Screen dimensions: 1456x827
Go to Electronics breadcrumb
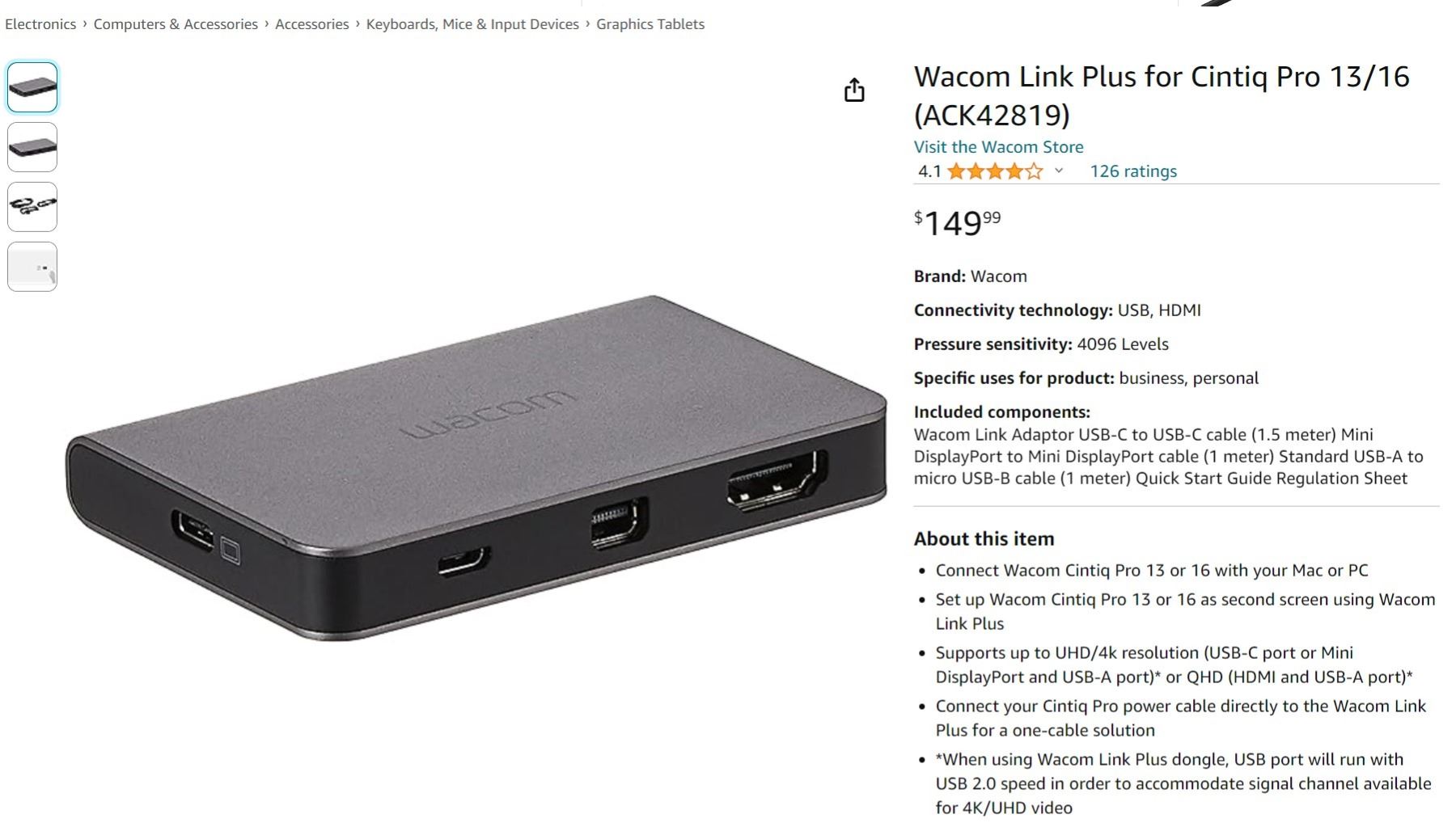pos(40,24)
